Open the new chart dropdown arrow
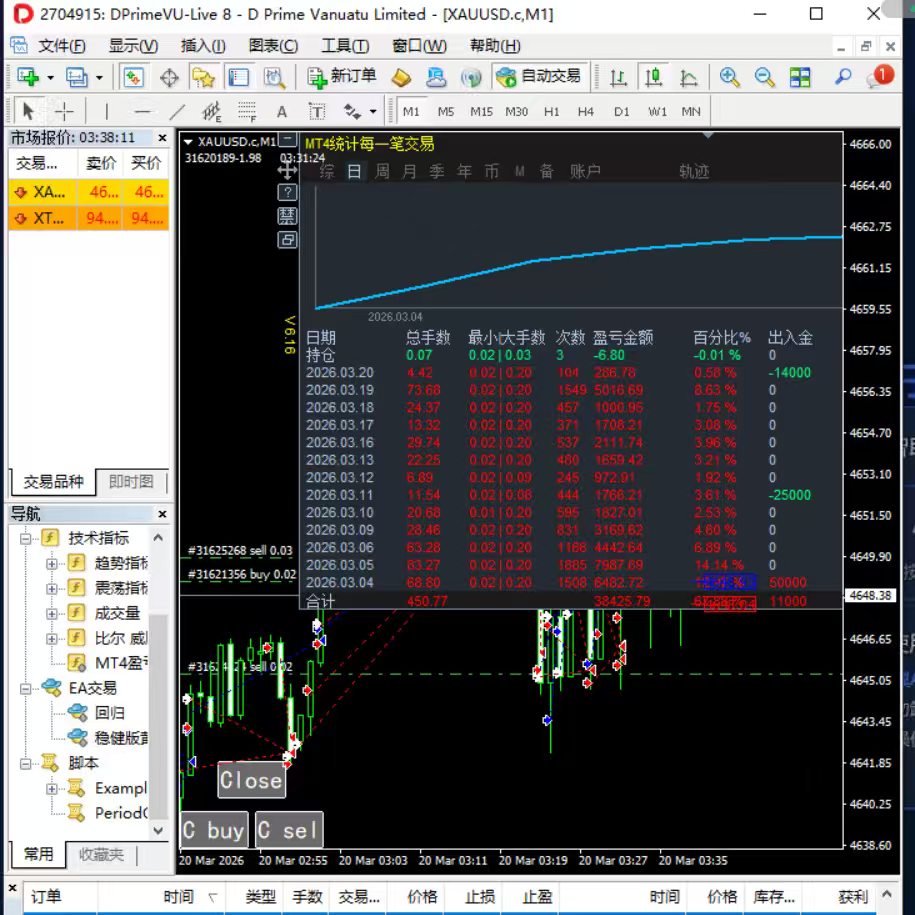The width and height of the screenshot is (915, 915). pos(50,78)
